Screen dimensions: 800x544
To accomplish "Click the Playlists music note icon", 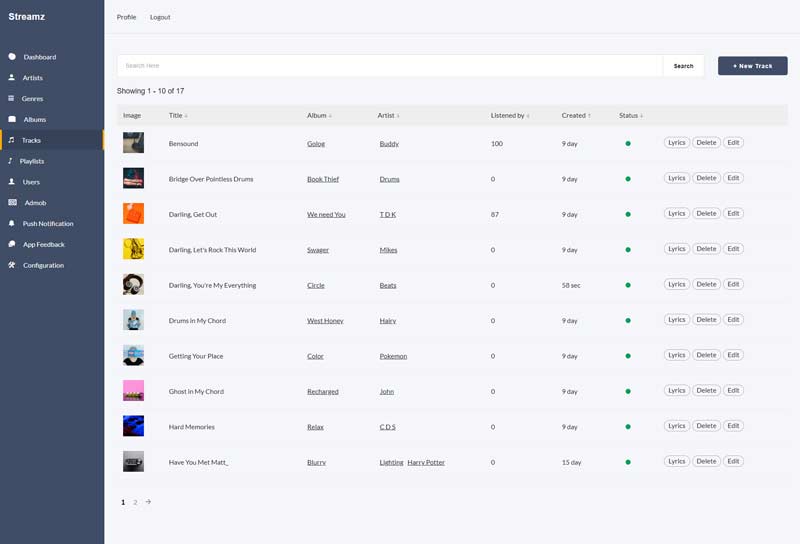I will pyautogui.click(x=11, y=161).
